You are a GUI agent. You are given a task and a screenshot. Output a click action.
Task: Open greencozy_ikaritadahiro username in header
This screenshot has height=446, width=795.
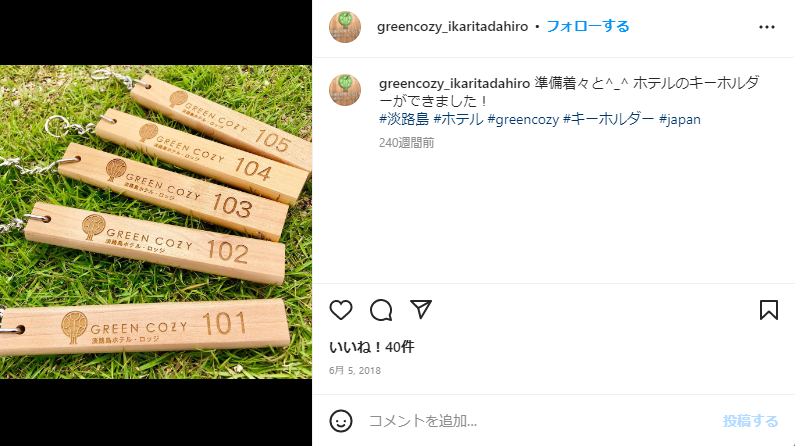(452, 26)
